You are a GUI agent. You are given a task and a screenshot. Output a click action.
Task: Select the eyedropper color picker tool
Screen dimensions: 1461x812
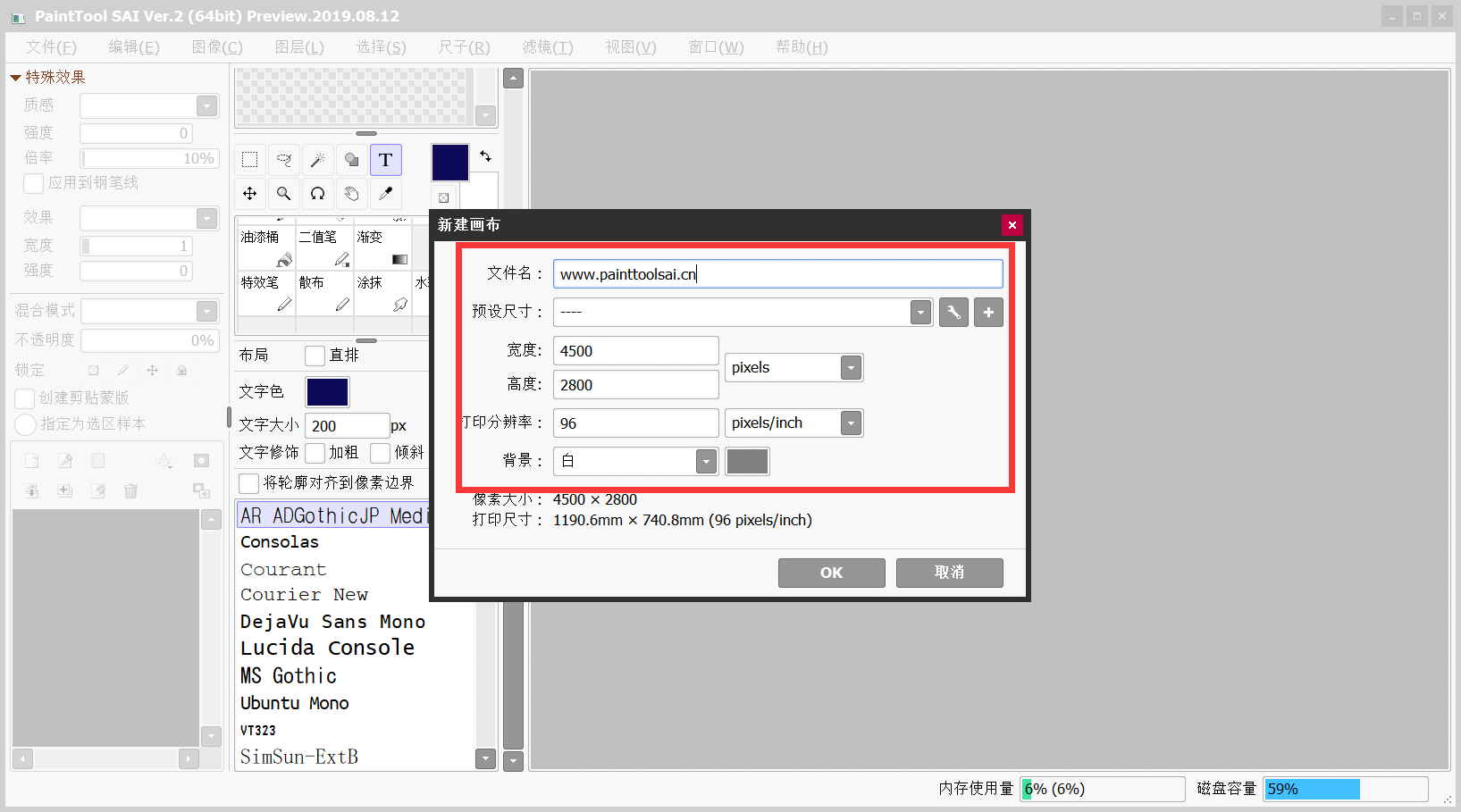point(385,193)
